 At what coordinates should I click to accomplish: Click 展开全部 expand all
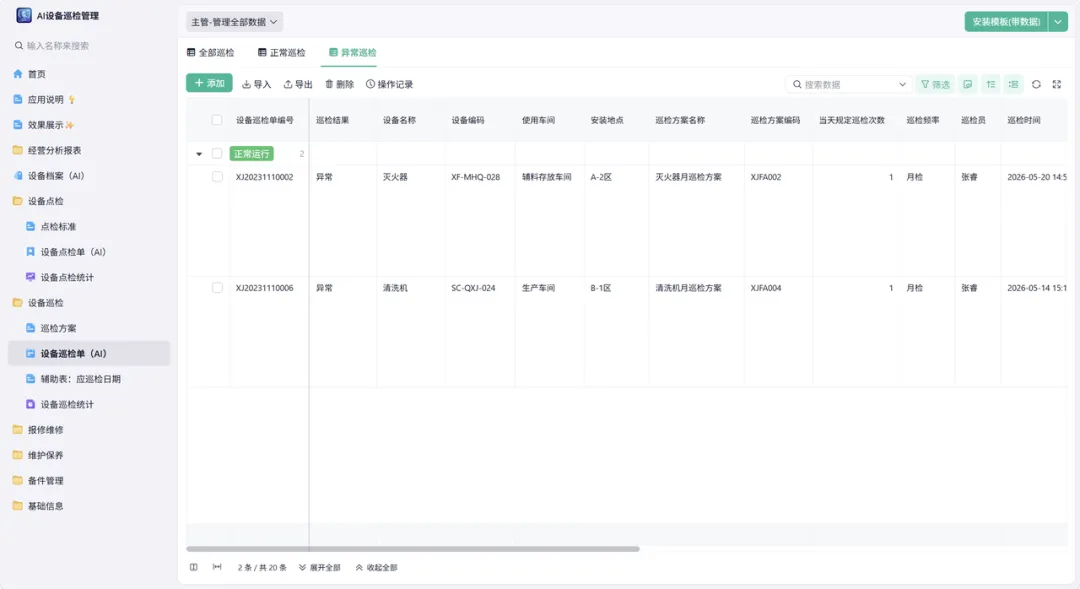[320, 568]
